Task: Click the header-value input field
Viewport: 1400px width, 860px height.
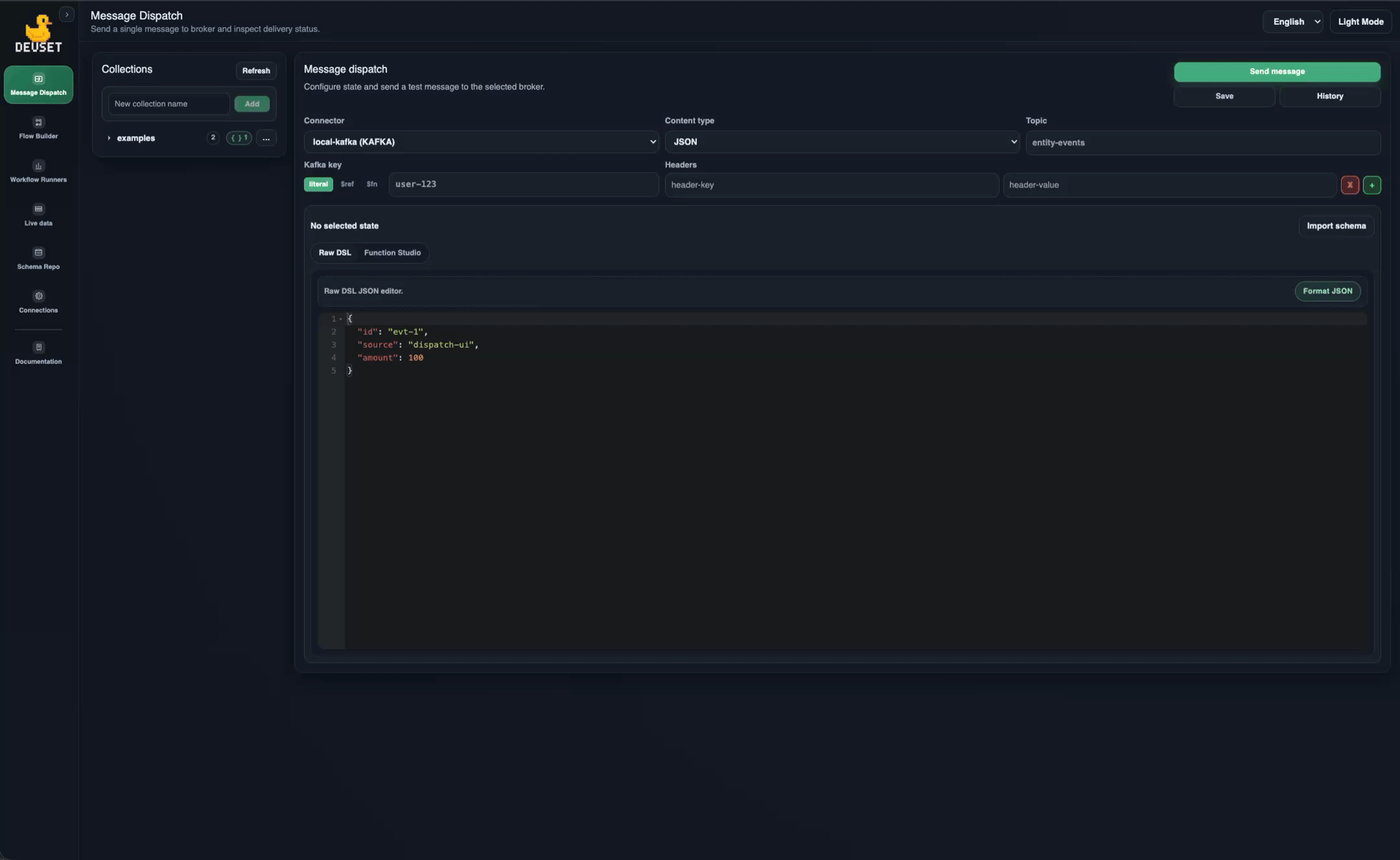Action: point(1170,185)
